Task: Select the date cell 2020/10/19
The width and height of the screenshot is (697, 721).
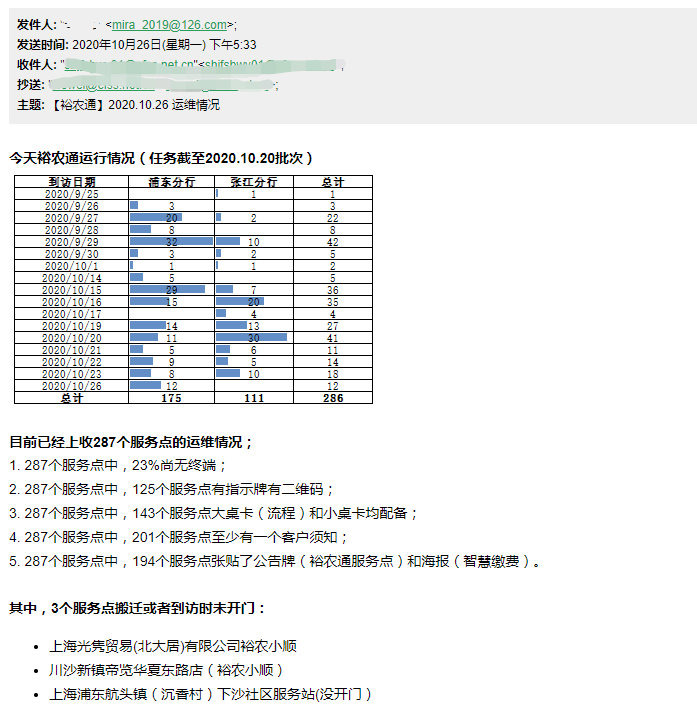Action: 72,326
